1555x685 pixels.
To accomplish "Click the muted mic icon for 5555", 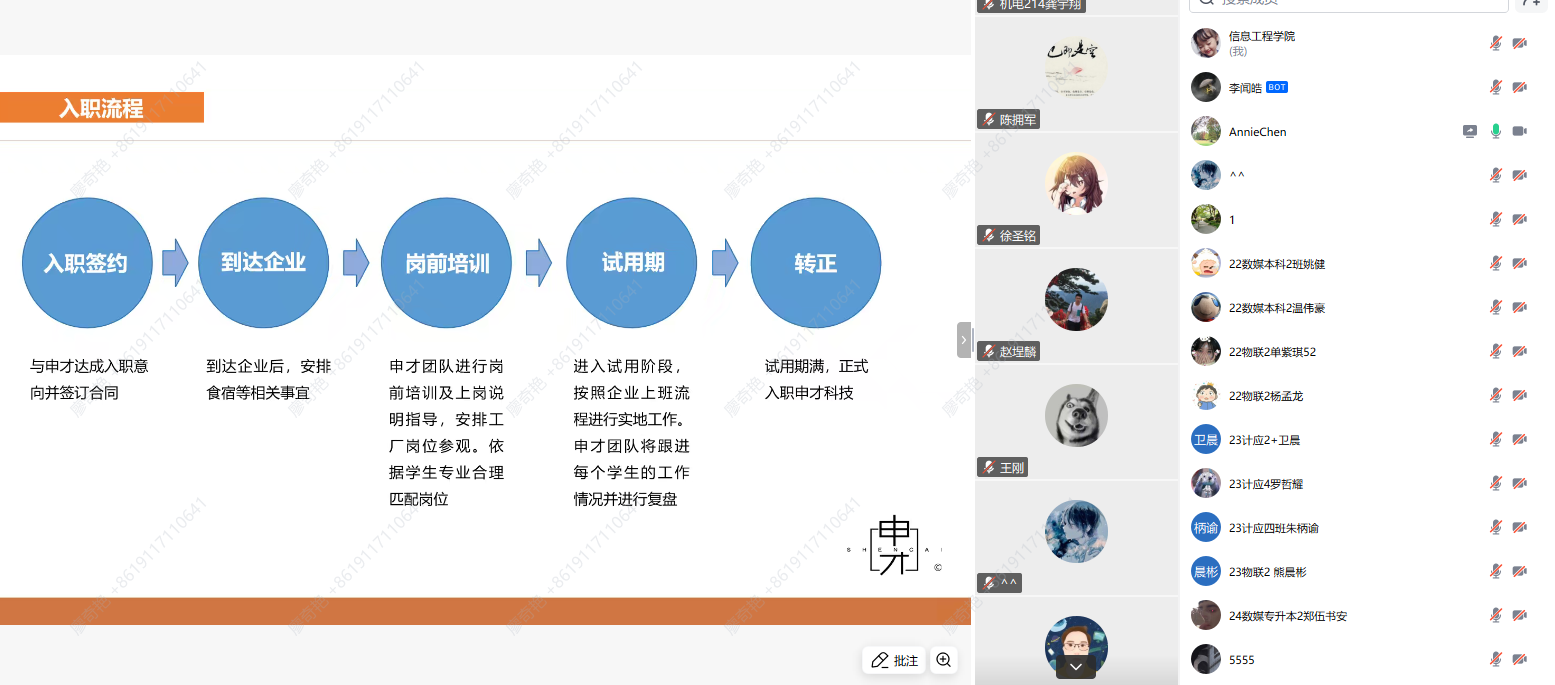I will coord(1496,659).
